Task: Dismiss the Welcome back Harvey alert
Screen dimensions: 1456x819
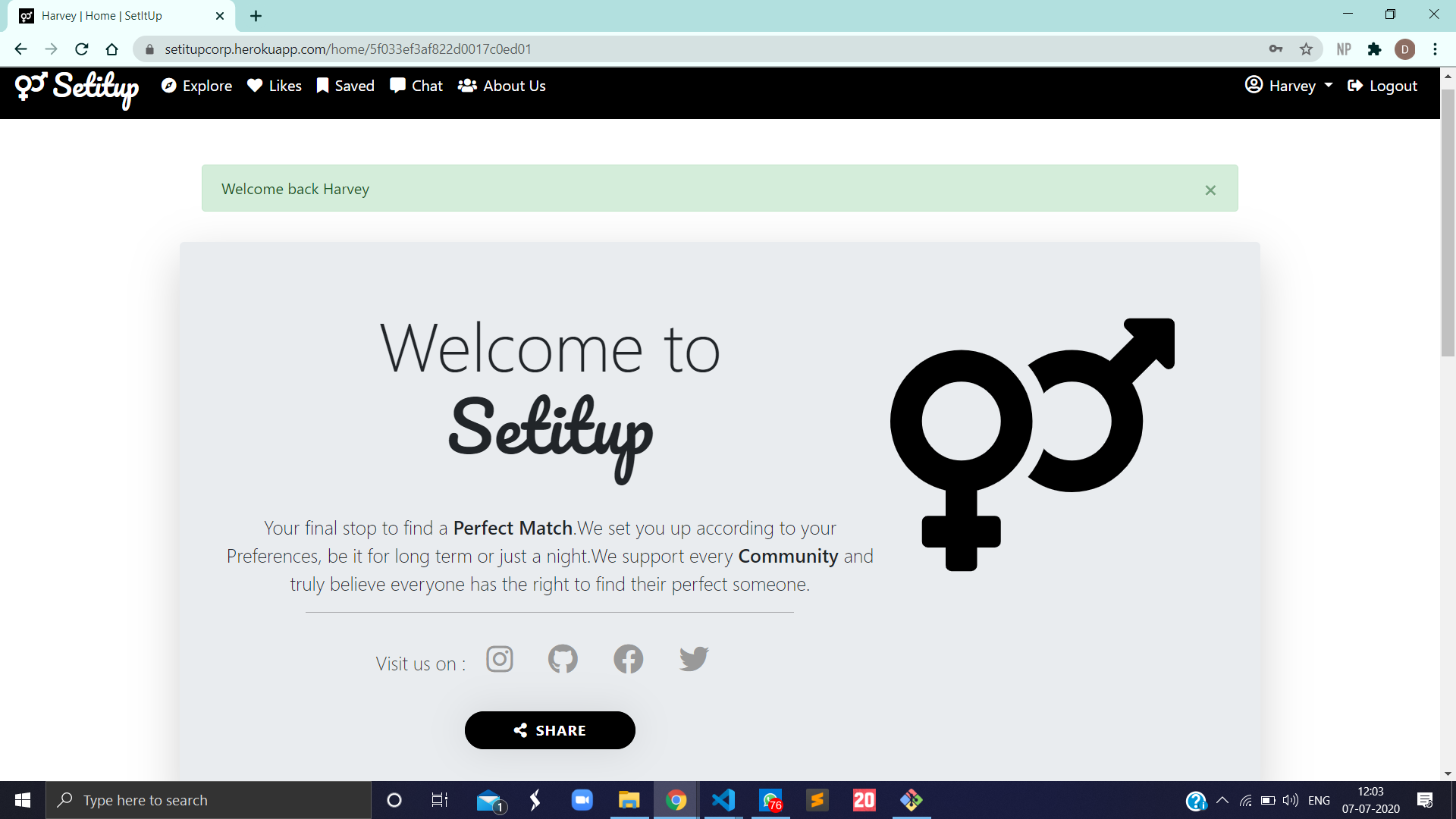Action: [x=1210, y=190]
